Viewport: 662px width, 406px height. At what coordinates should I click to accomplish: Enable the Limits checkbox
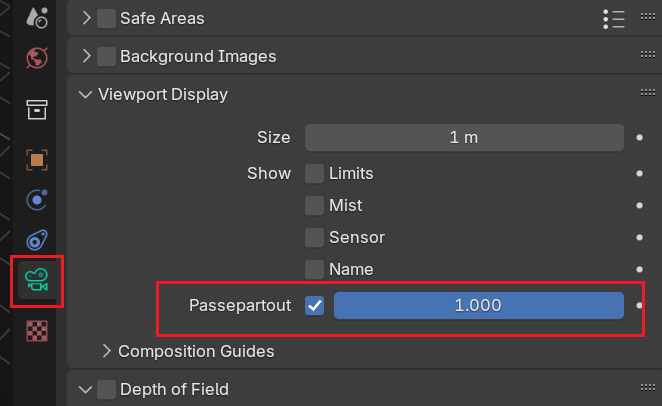[x=315, y=174]
